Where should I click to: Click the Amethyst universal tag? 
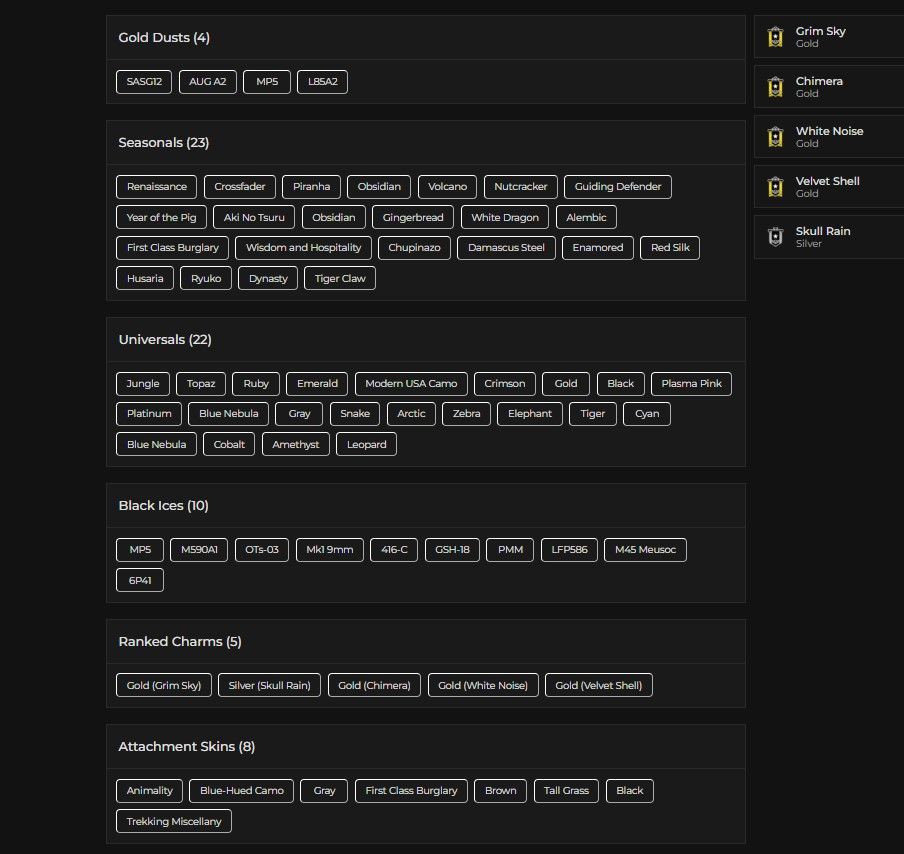(296, 445)
